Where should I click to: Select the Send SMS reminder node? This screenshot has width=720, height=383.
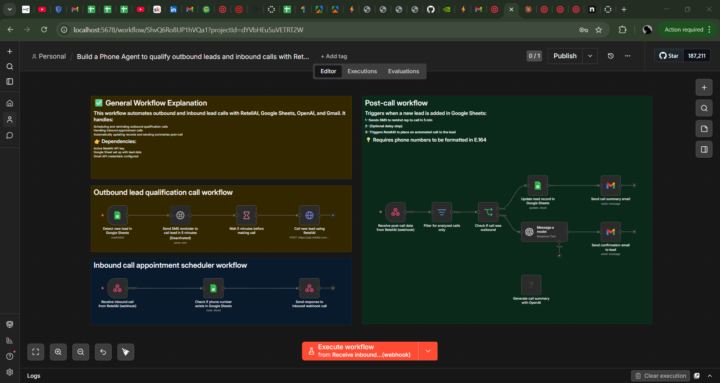coord(180,215)
